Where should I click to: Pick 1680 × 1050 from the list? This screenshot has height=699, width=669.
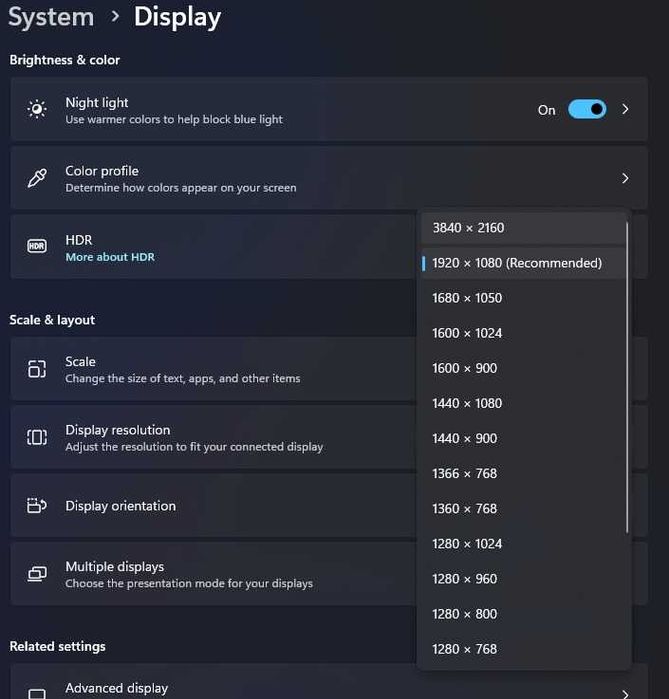pyautogui.click(x=522, y=298)
